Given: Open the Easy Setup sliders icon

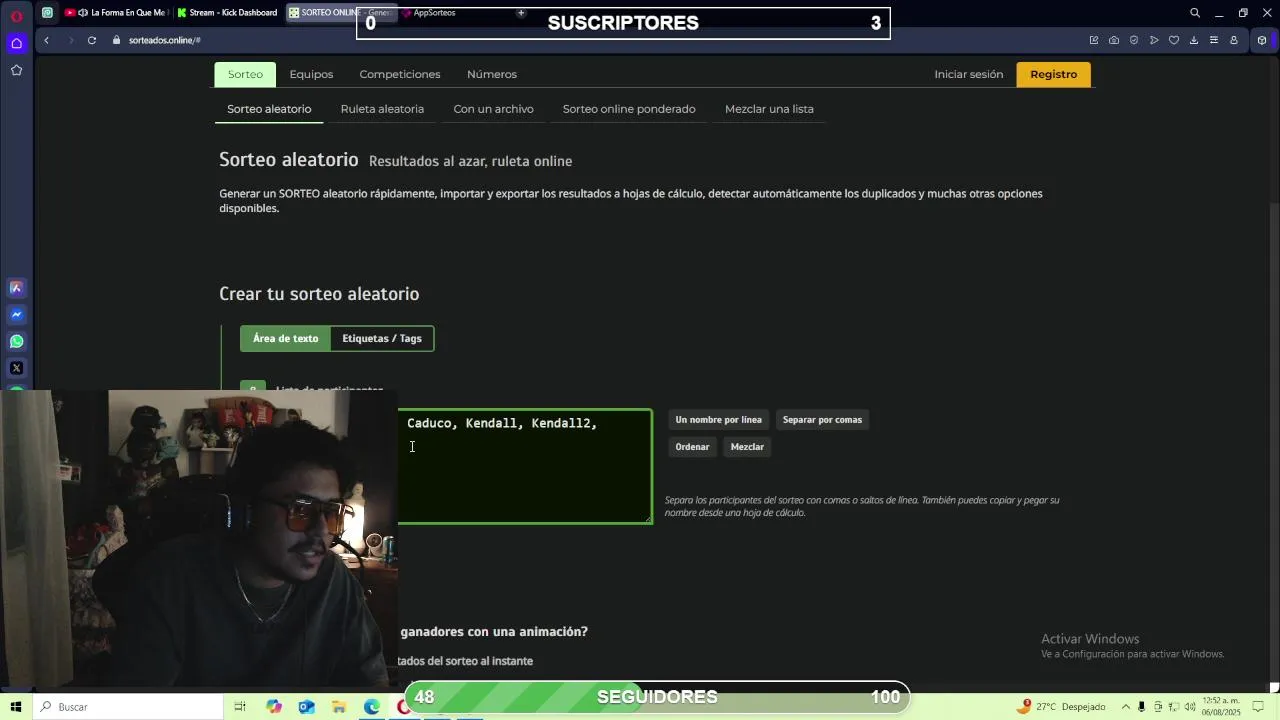Looking at the screenshot, I should 1214,40.
